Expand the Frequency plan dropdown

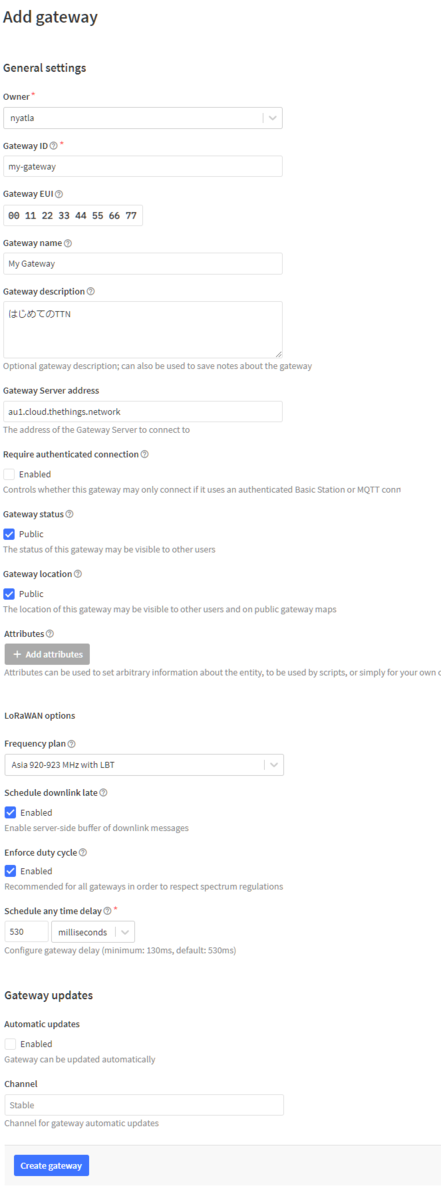pos(143,765)
